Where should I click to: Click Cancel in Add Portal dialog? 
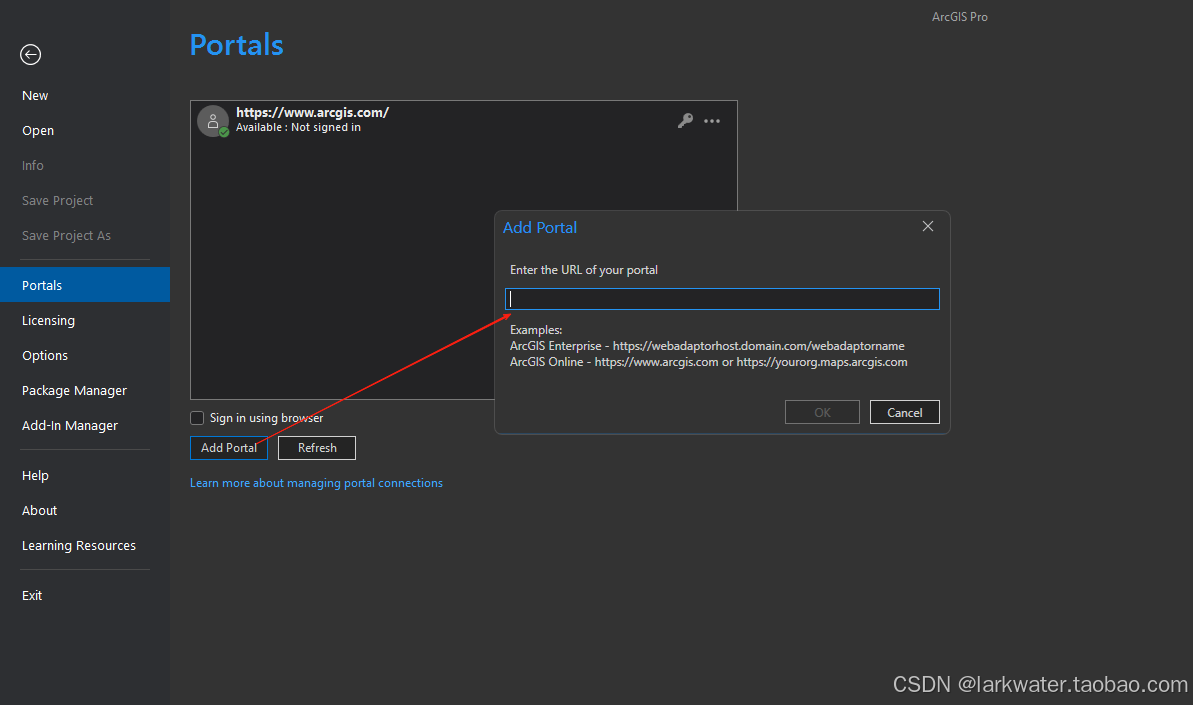point(905,412)
